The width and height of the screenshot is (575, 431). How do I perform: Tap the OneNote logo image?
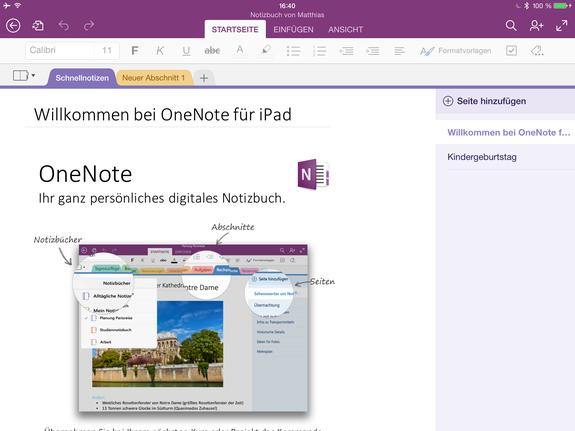313,174
